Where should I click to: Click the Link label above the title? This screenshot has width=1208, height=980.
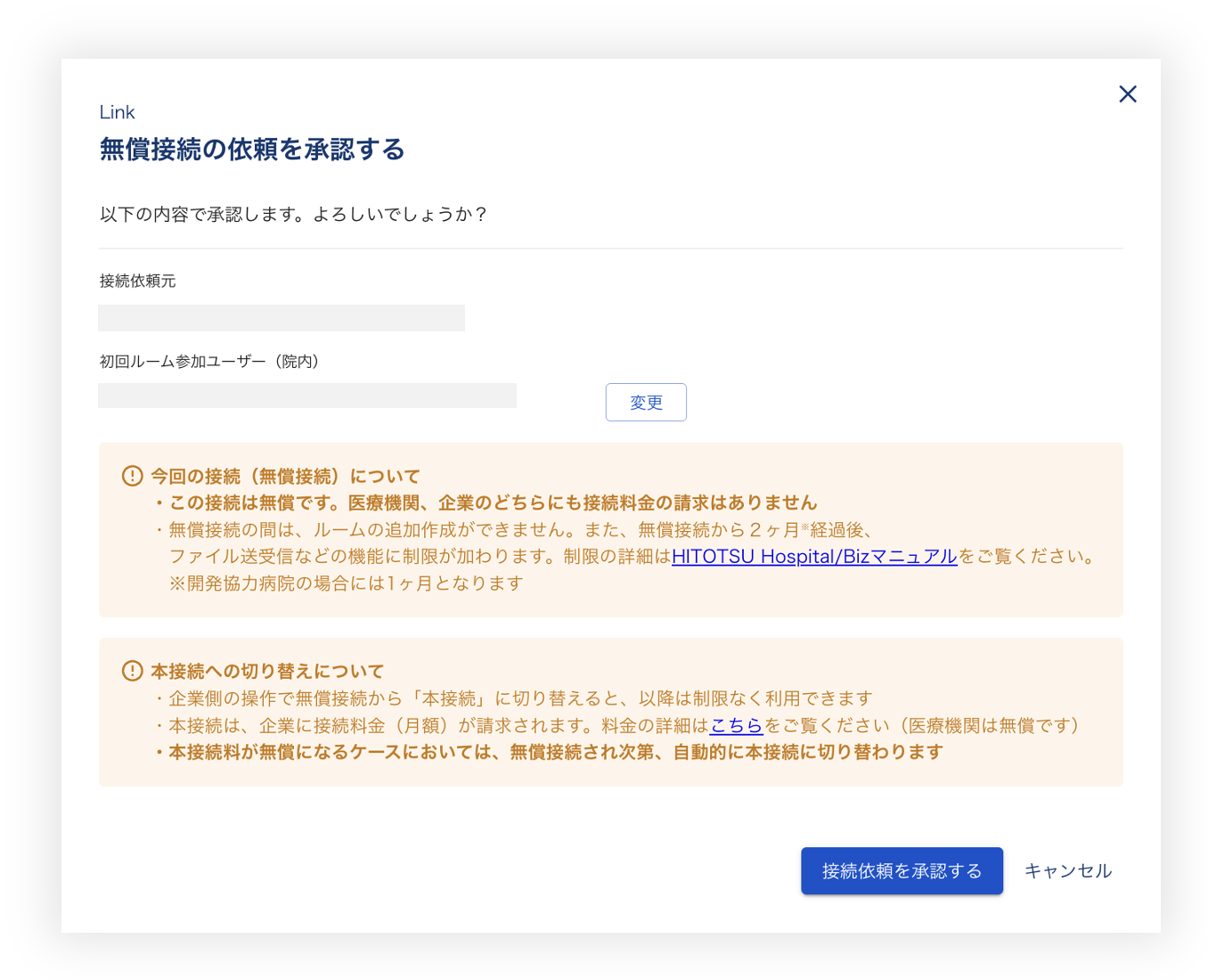pos(117,112)
